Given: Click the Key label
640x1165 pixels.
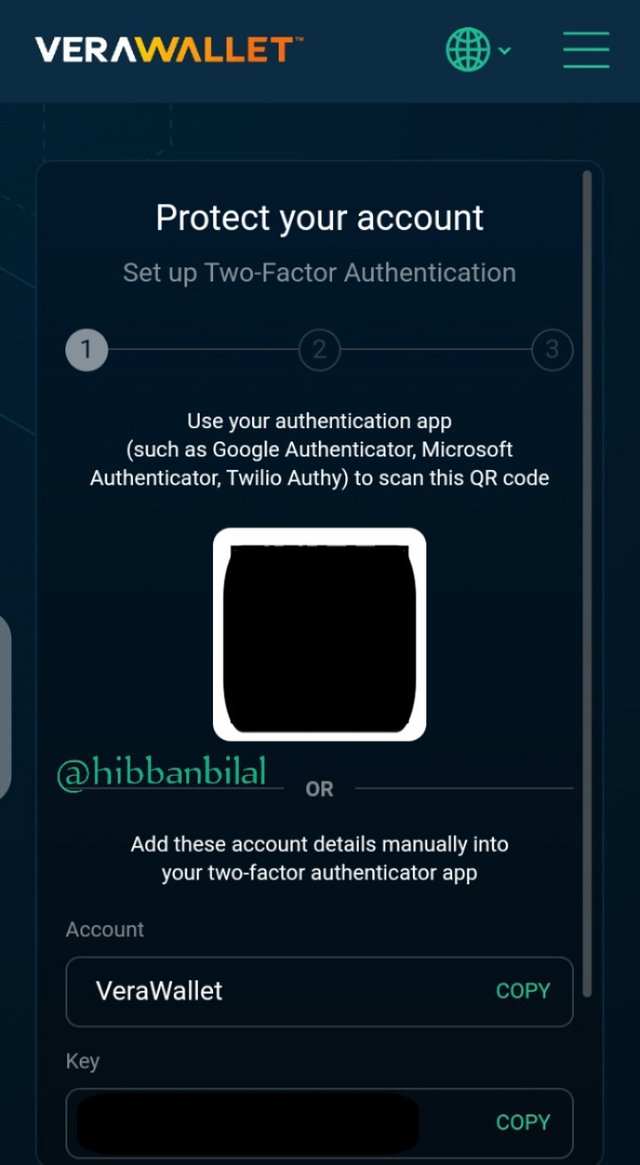Looking at the screenshot, I should pyautogui.click(x=83, y=1061).
